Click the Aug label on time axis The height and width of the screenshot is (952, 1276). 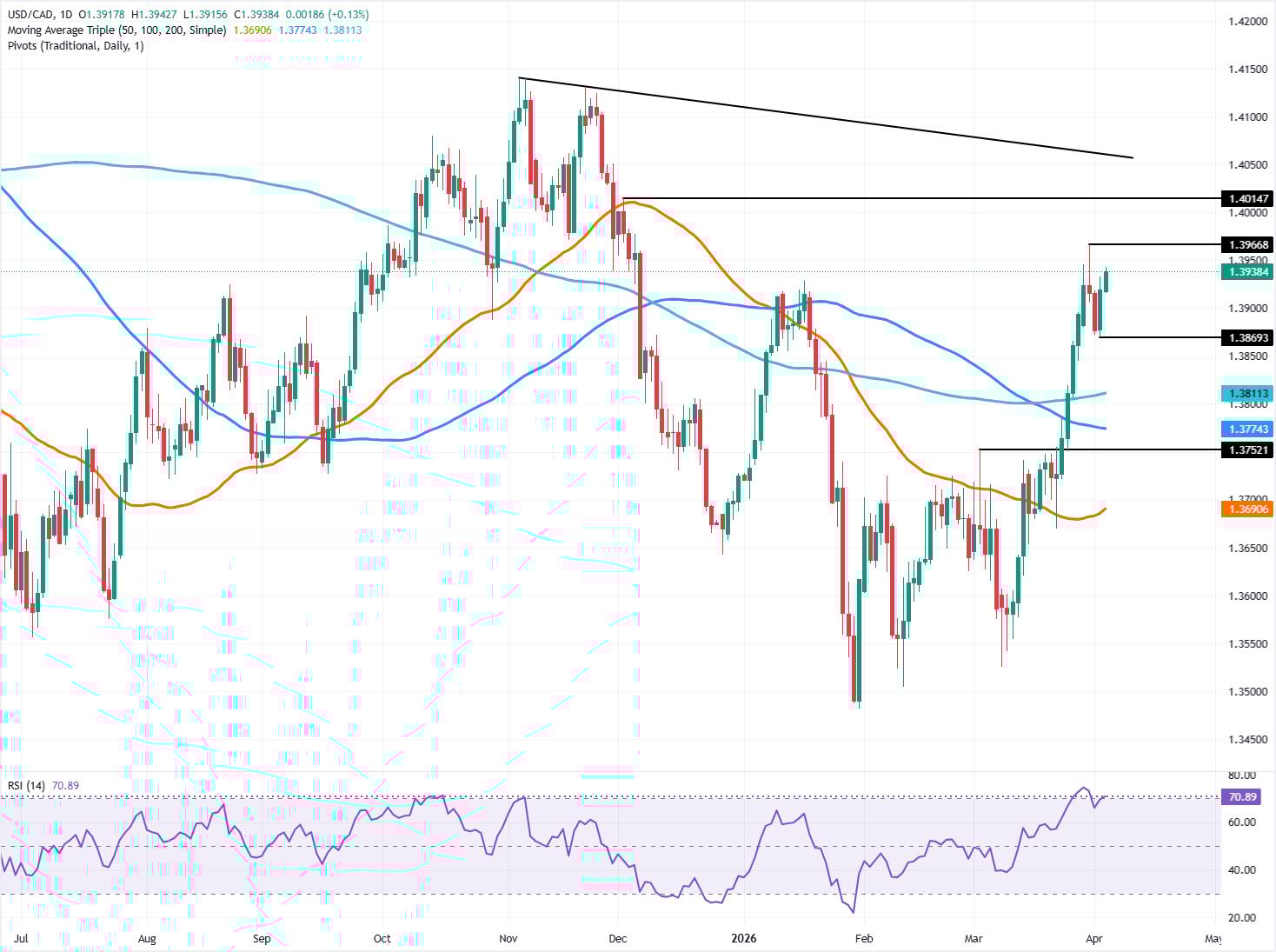(147, 939)
